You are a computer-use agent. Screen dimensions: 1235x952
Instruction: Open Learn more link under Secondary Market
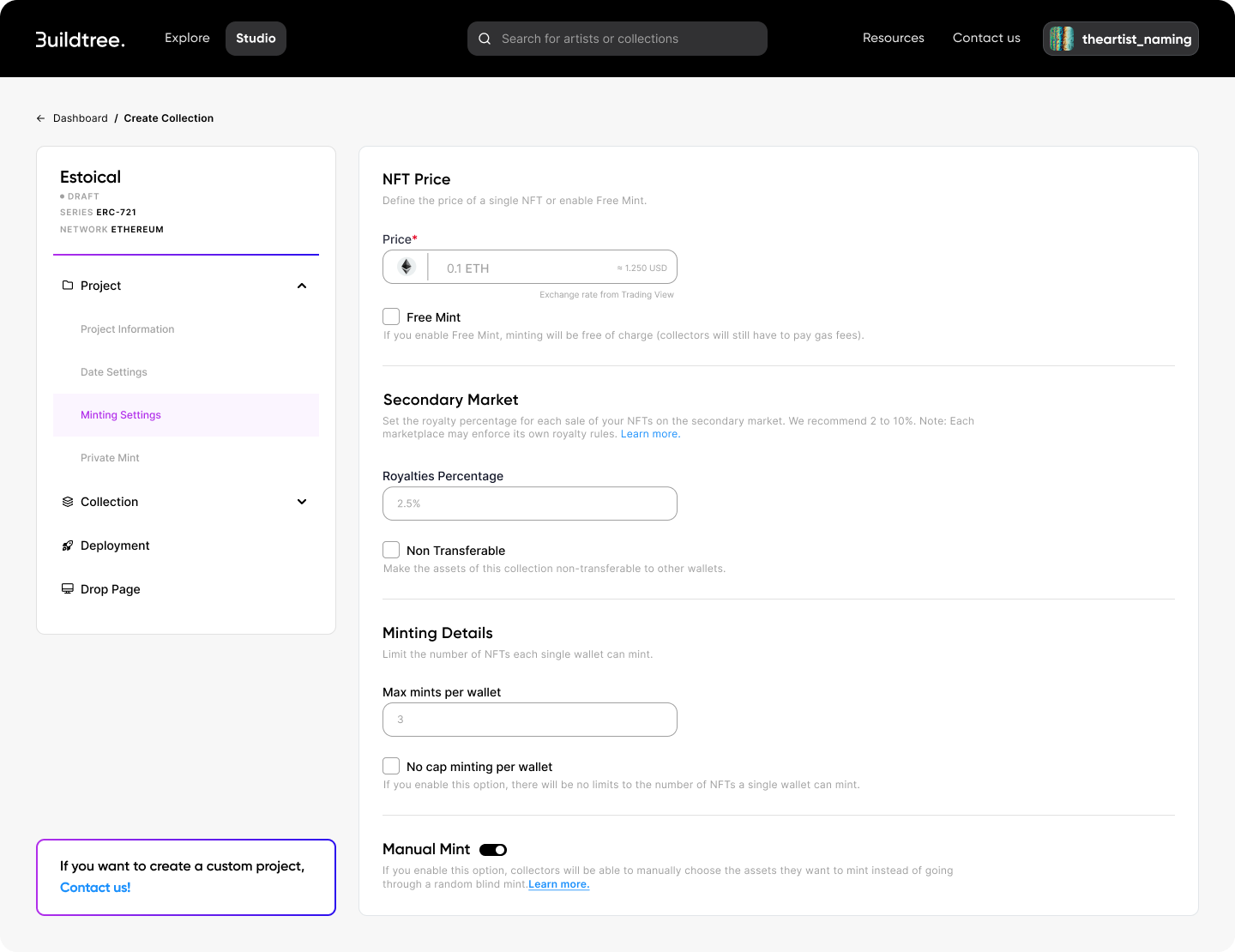[x=650, y=434]
